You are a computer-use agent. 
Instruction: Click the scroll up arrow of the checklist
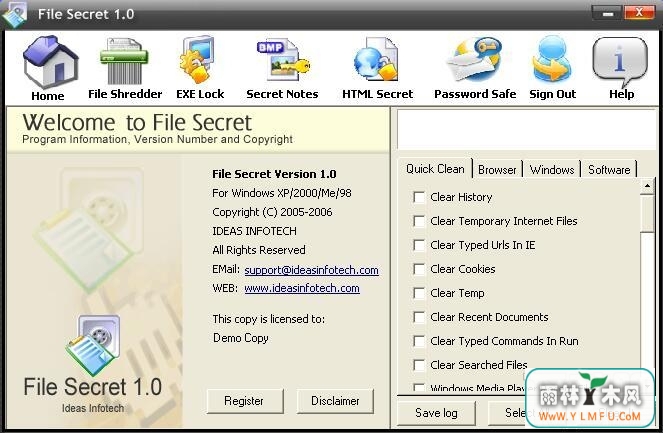647,186
